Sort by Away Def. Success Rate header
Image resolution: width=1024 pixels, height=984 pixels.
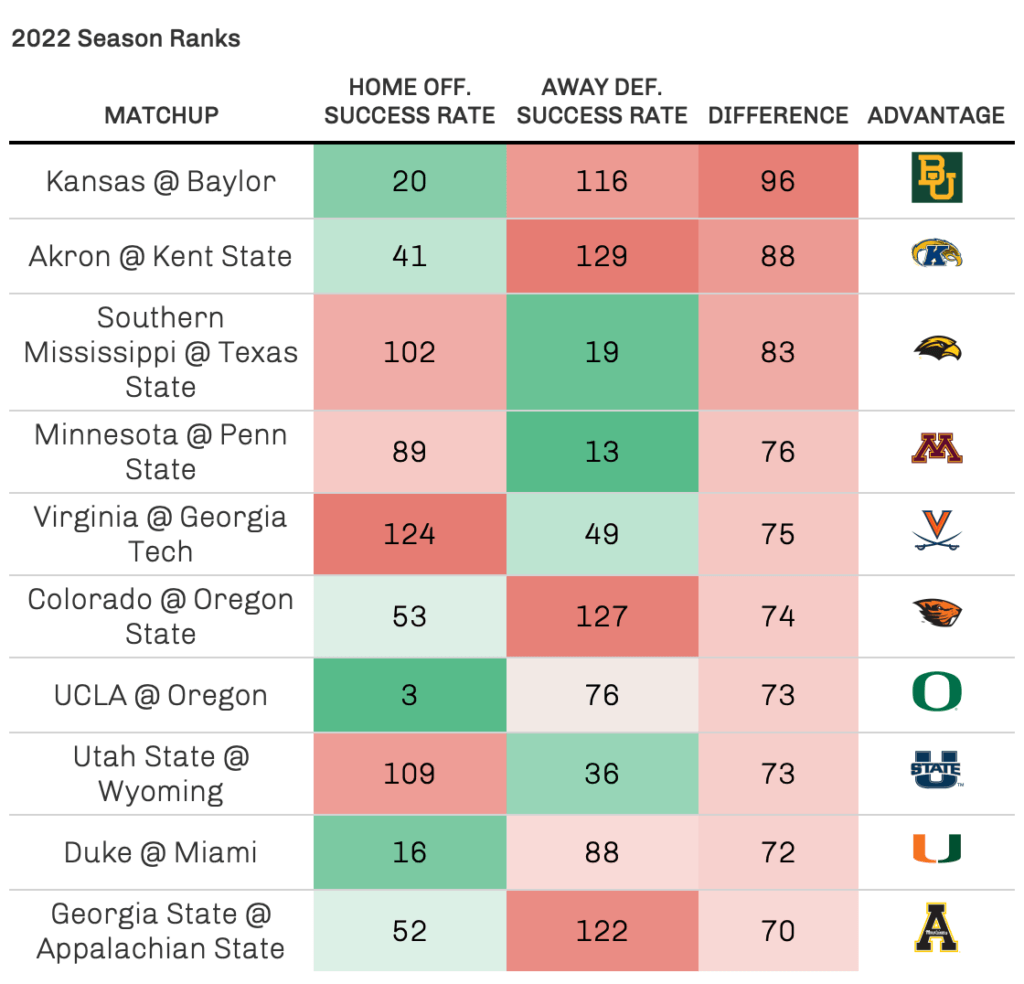pos(602,101)
